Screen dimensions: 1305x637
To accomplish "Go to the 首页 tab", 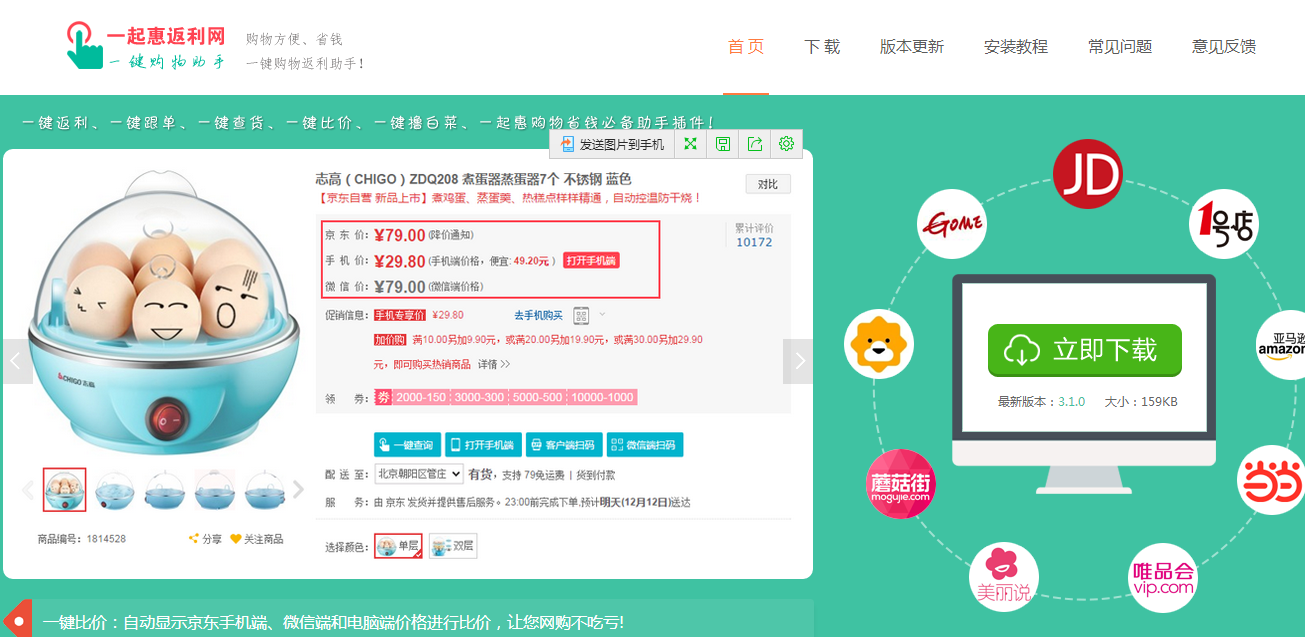I will (x=746, y=47).
